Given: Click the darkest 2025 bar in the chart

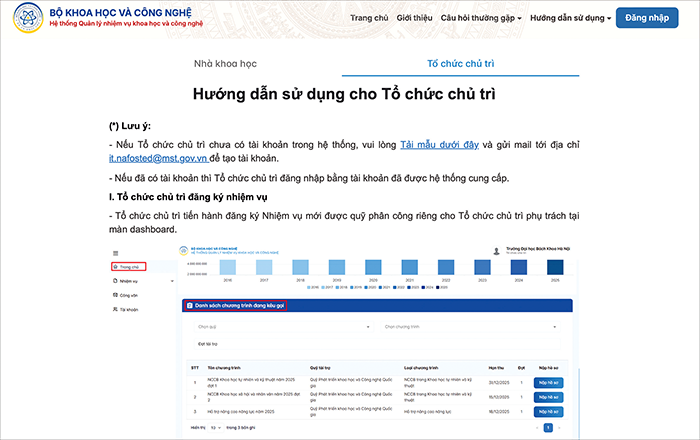Looking at the screenshot, I should (554, 267).
